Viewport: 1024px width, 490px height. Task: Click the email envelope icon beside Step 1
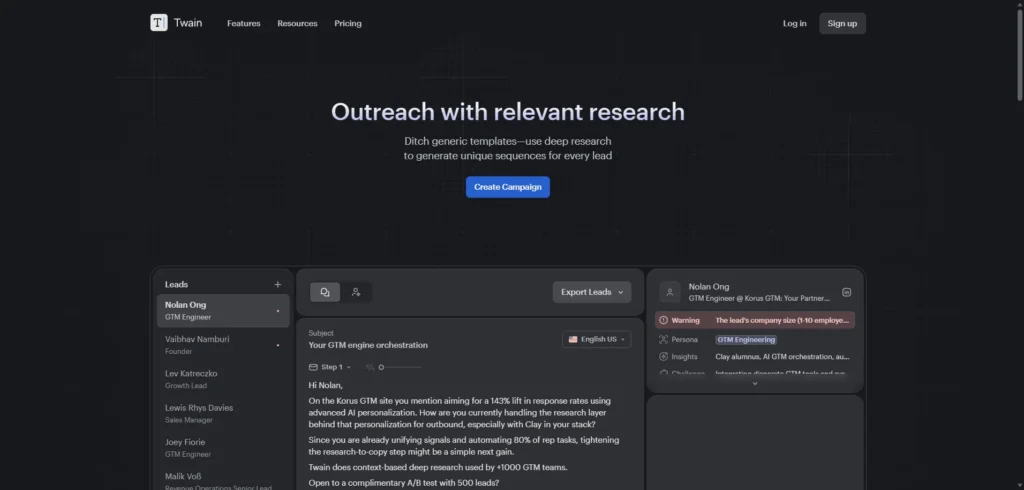tap(313, 367)
